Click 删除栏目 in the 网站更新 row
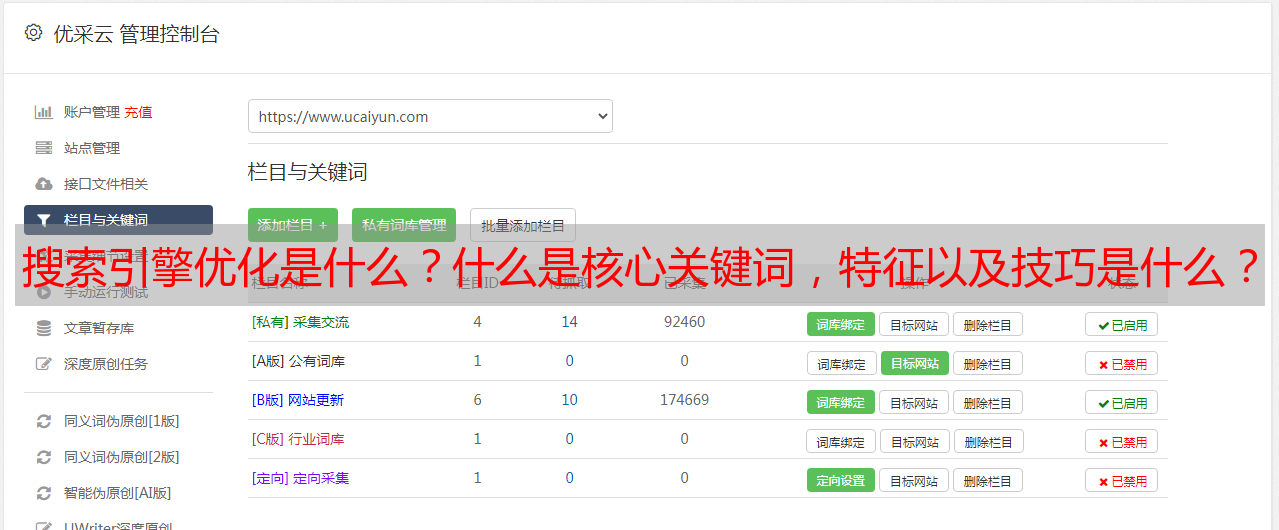The image size is (1279, 530). pyautogui.click(x=988, y=402)
